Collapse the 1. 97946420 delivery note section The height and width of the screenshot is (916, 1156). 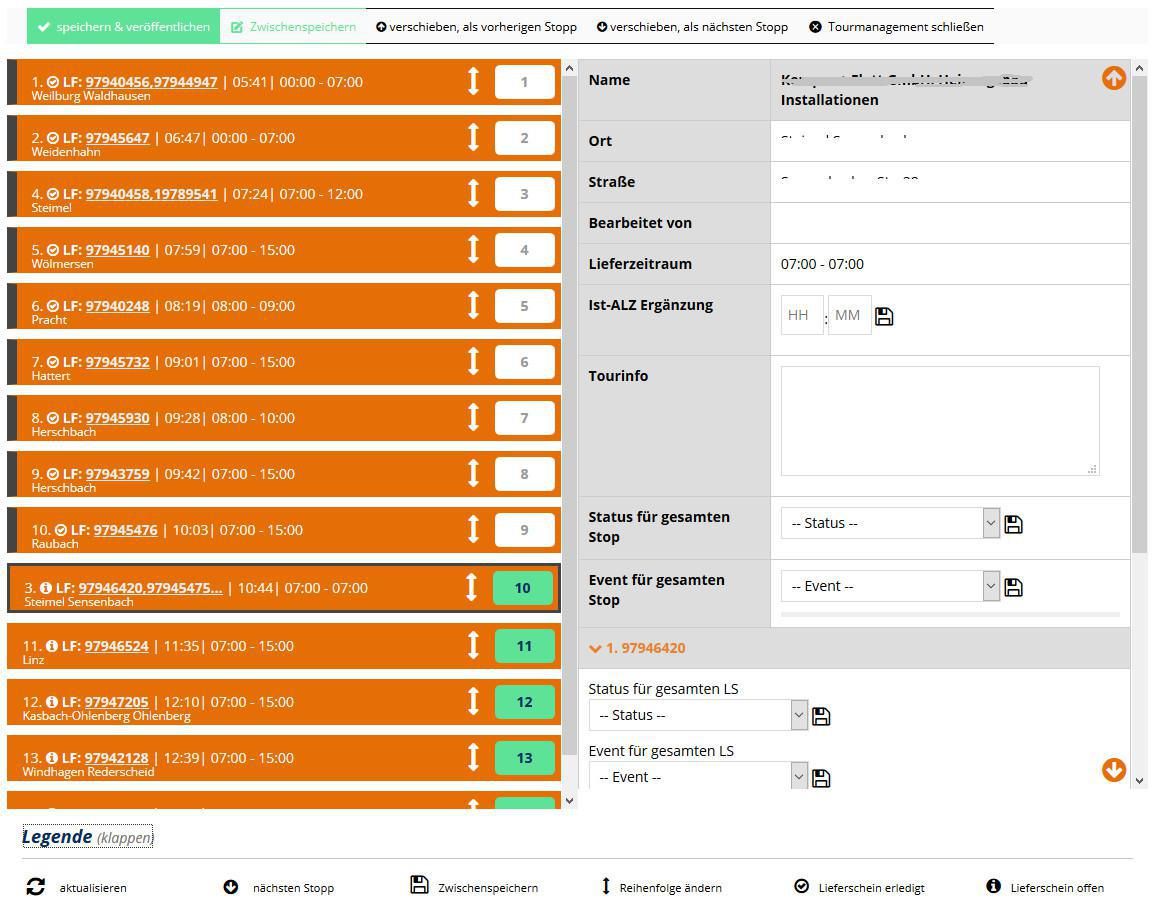click(x=637, y=648)
